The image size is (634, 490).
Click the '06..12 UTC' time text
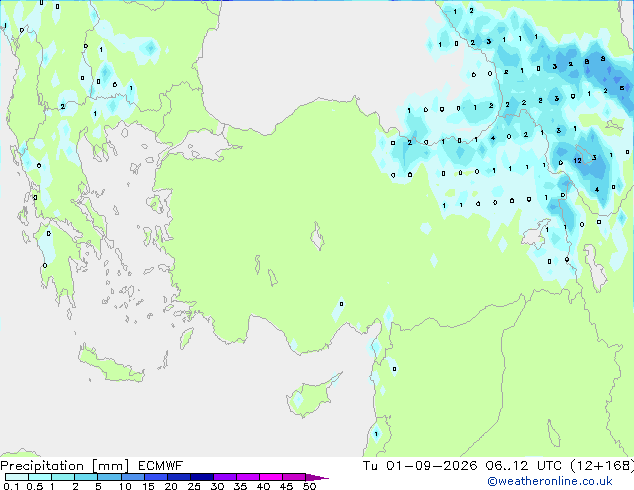[x=523, y=466]
